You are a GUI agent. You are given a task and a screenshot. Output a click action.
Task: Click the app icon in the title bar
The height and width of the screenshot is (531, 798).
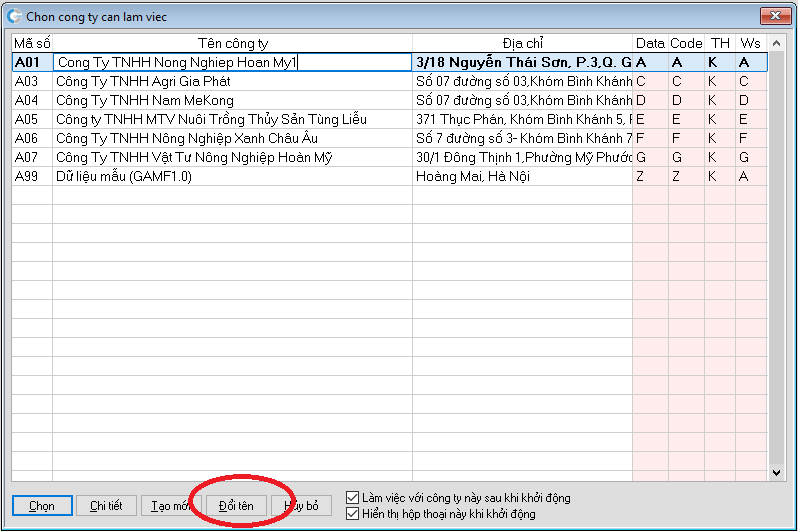click(14, 16)
